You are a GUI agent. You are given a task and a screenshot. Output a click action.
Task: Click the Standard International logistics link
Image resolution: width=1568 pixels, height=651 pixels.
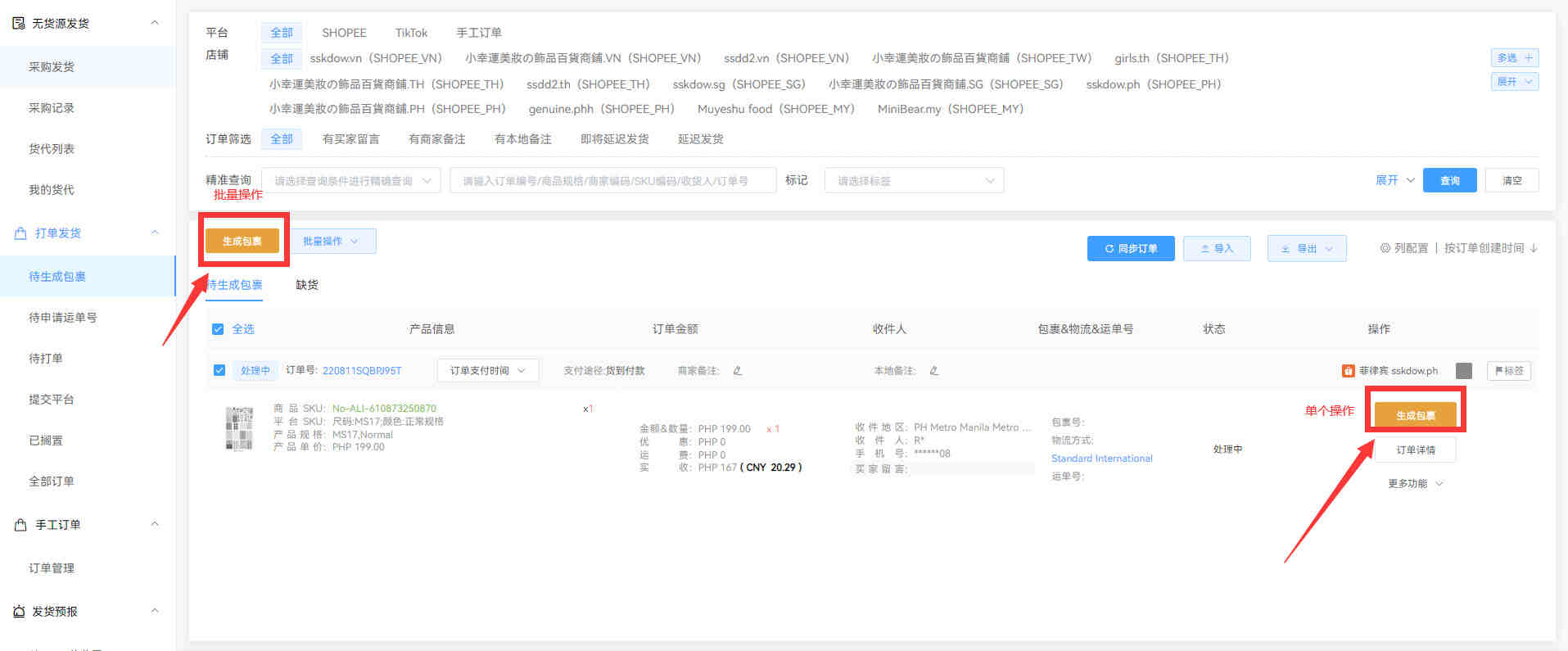click(x=1101, y=459)
